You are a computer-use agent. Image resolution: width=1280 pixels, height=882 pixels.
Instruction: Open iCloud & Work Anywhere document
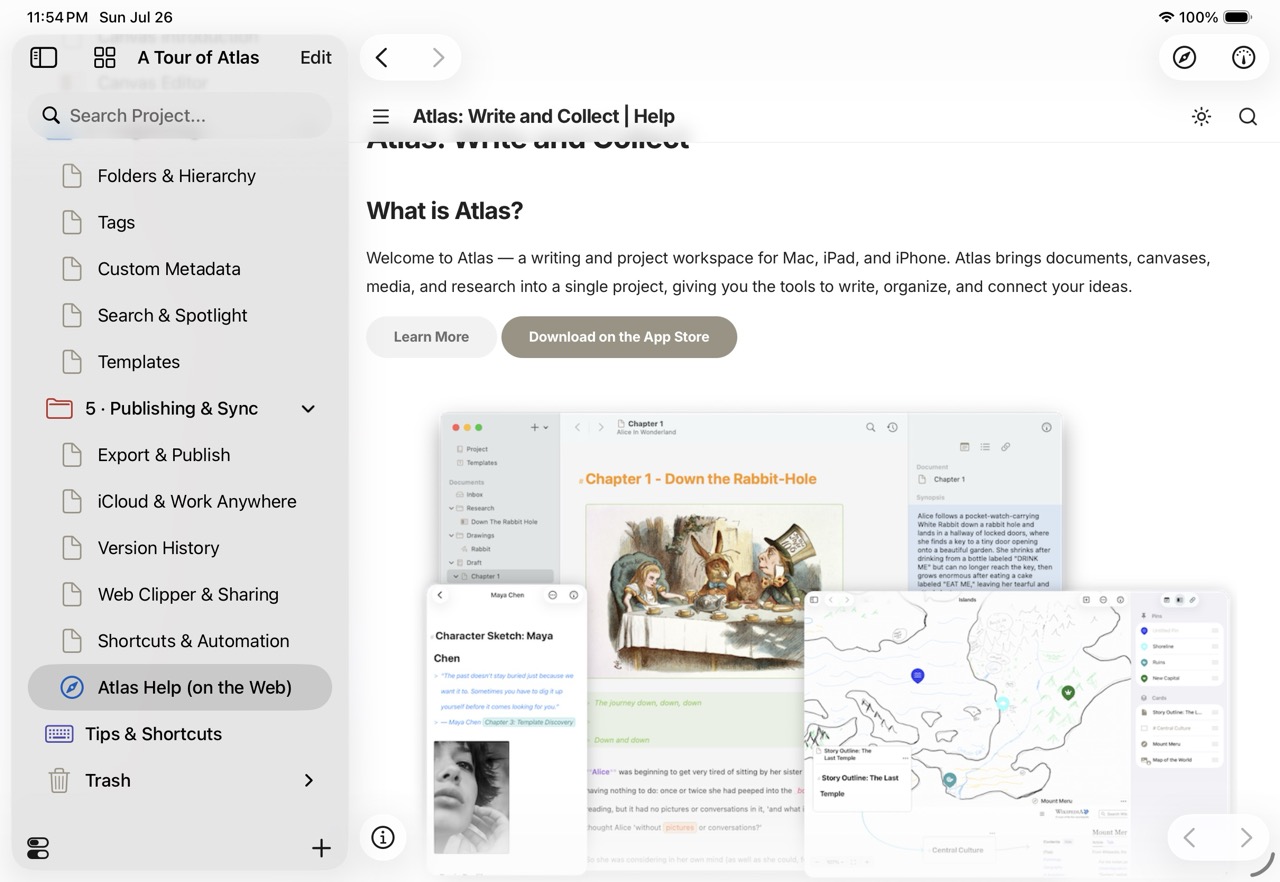pyautogui.click(x=180, y=501)
